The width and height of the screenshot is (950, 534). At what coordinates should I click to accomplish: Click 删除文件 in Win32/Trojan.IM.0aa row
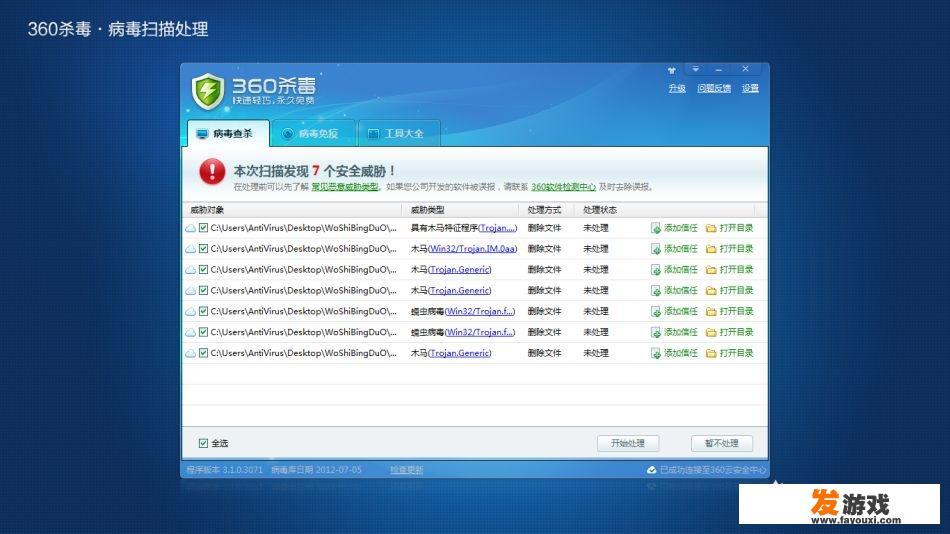[544, 249]
